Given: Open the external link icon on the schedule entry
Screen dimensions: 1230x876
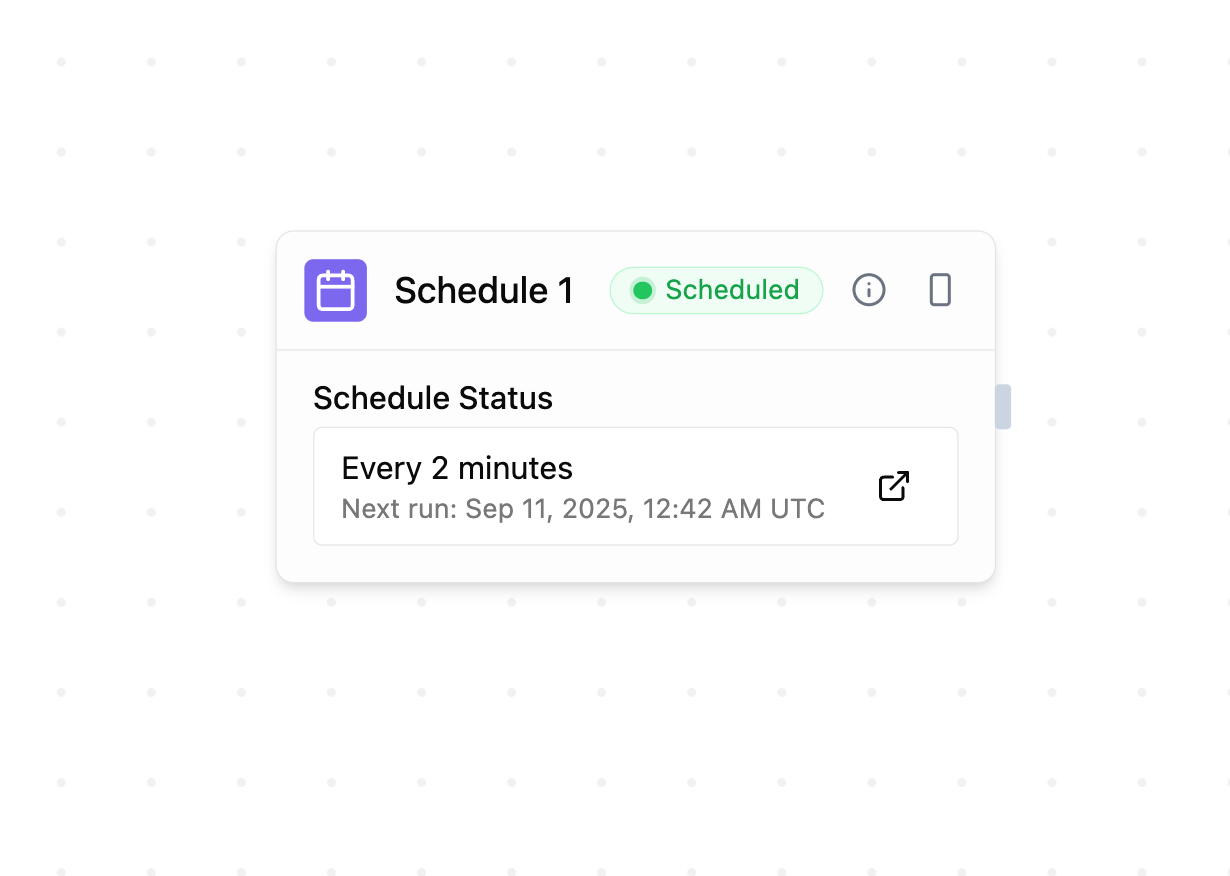Looking at the screenshot, I should [x=893, y=486].
